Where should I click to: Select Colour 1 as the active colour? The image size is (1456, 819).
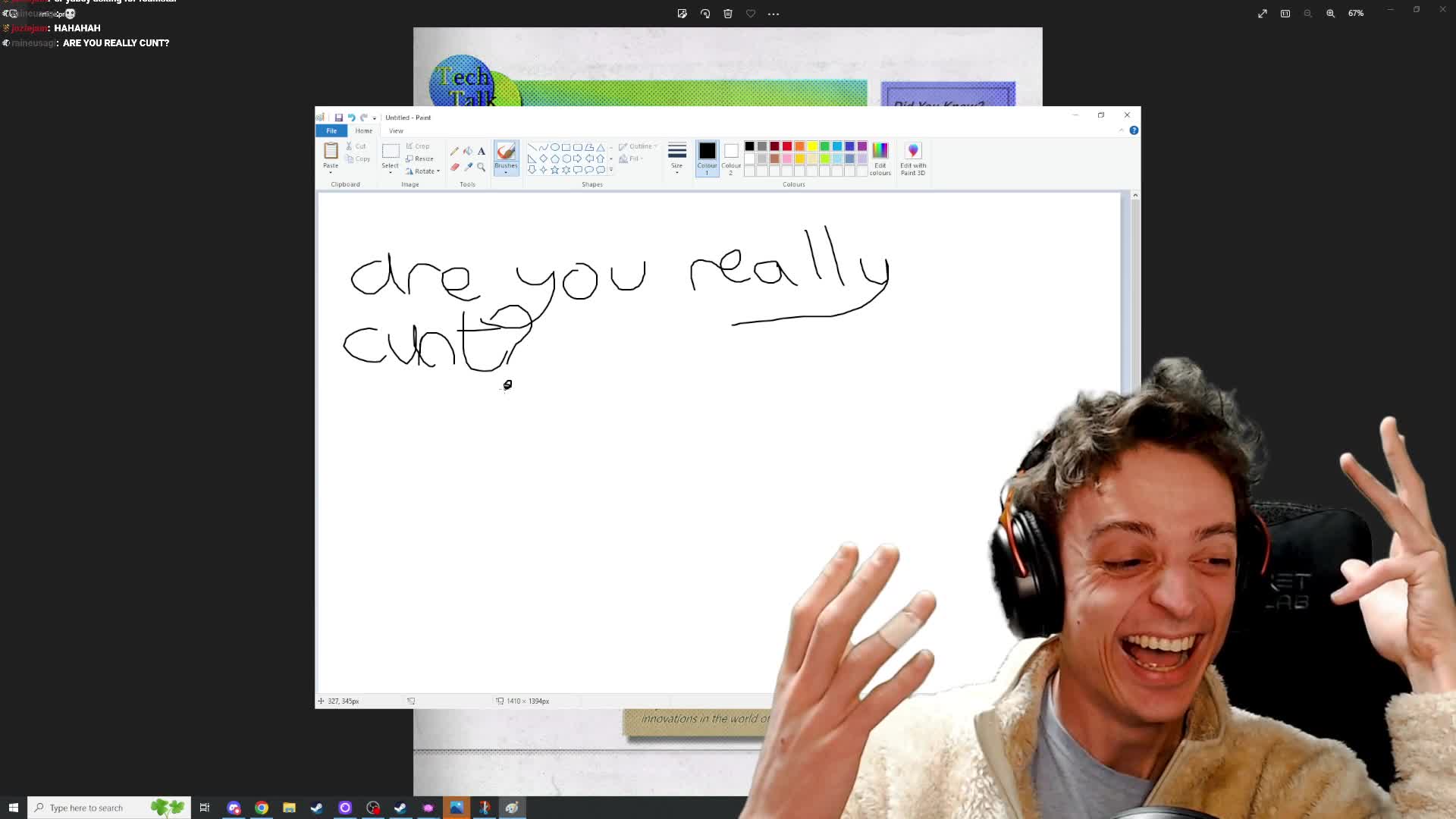(707, 158)
